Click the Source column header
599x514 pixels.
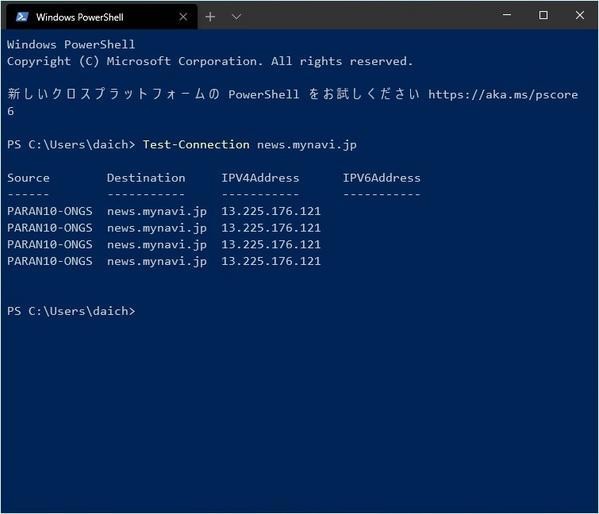tap(28, 178)
